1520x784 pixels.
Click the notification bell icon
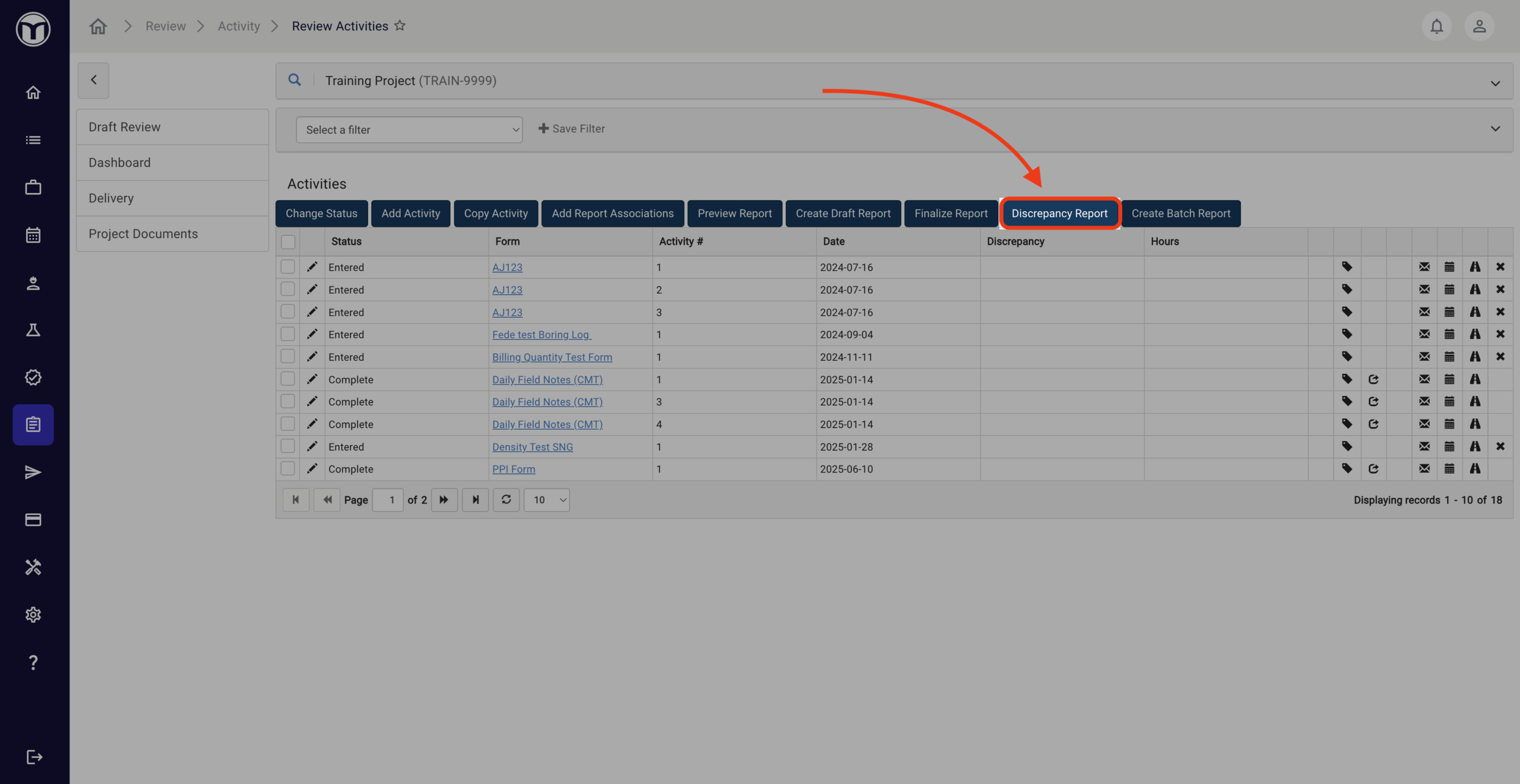pyautogui.click(x=1436, y=26)
